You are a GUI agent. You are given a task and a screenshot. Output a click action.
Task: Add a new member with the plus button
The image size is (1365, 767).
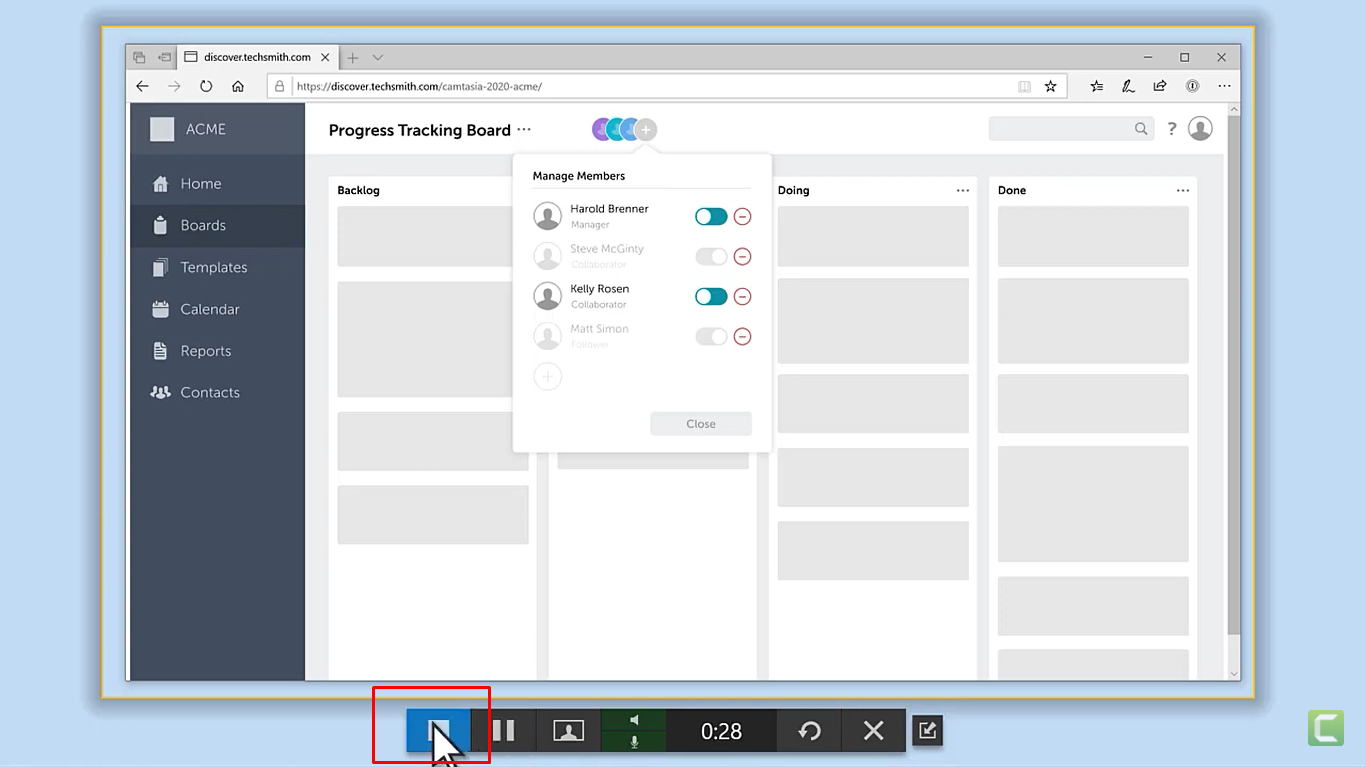pos(547,376)
